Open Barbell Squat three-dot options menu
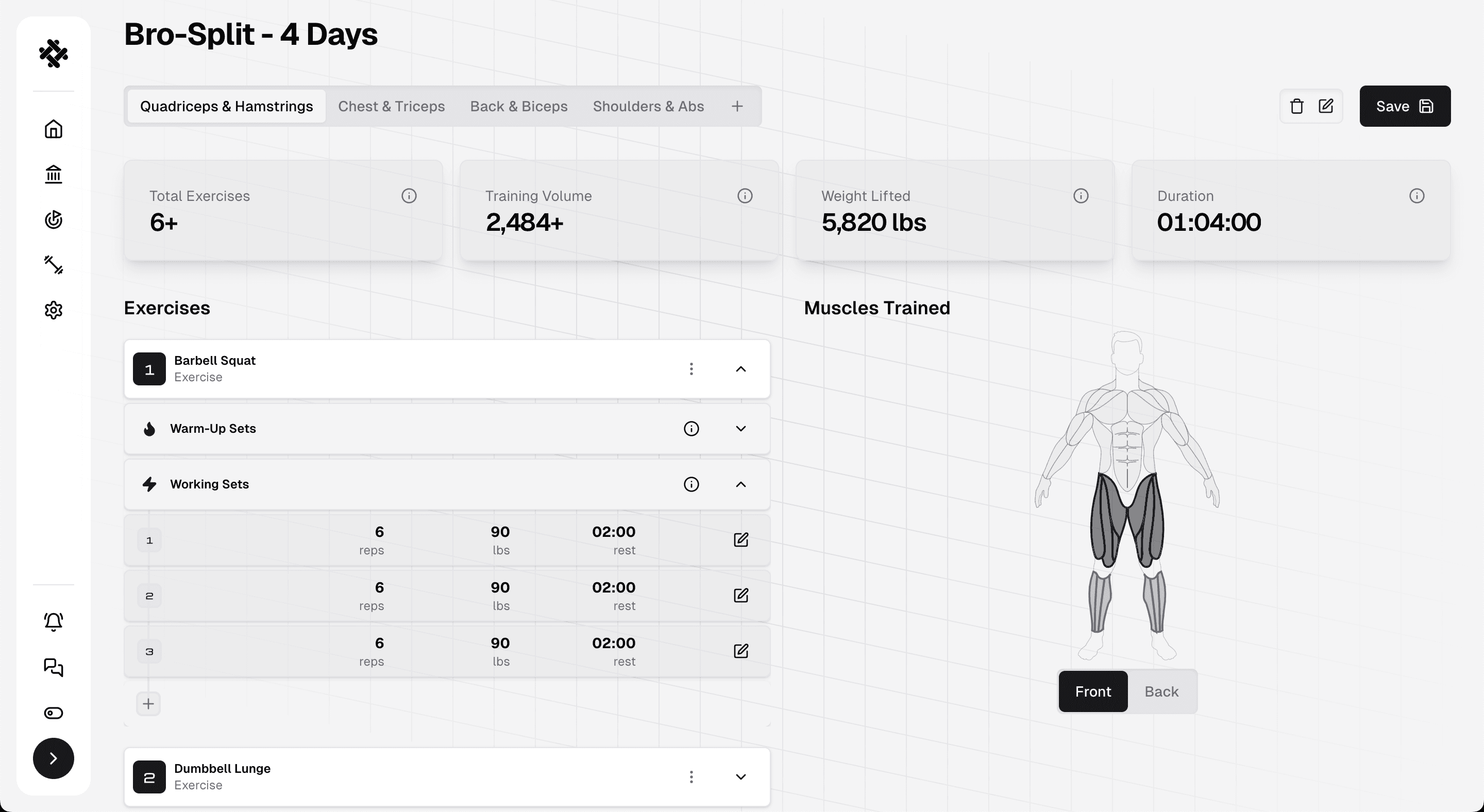The width and height of the screenshot is (1484, 812). click(690, 369)
